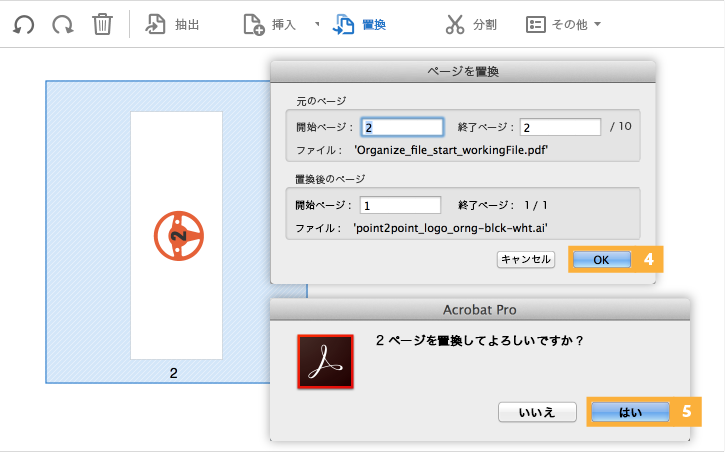This screenshot has height=452, width=725.
Task: Expand the その他 dropdown arrow
Action: (x=597, y=24)
